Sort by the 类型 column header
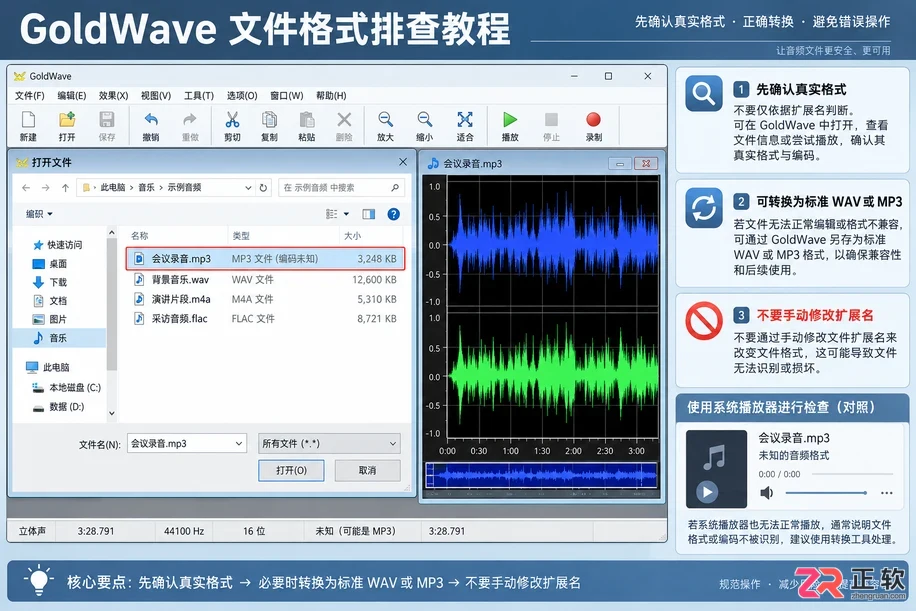This screenshot has height=611, width=916. click(241, 235)
